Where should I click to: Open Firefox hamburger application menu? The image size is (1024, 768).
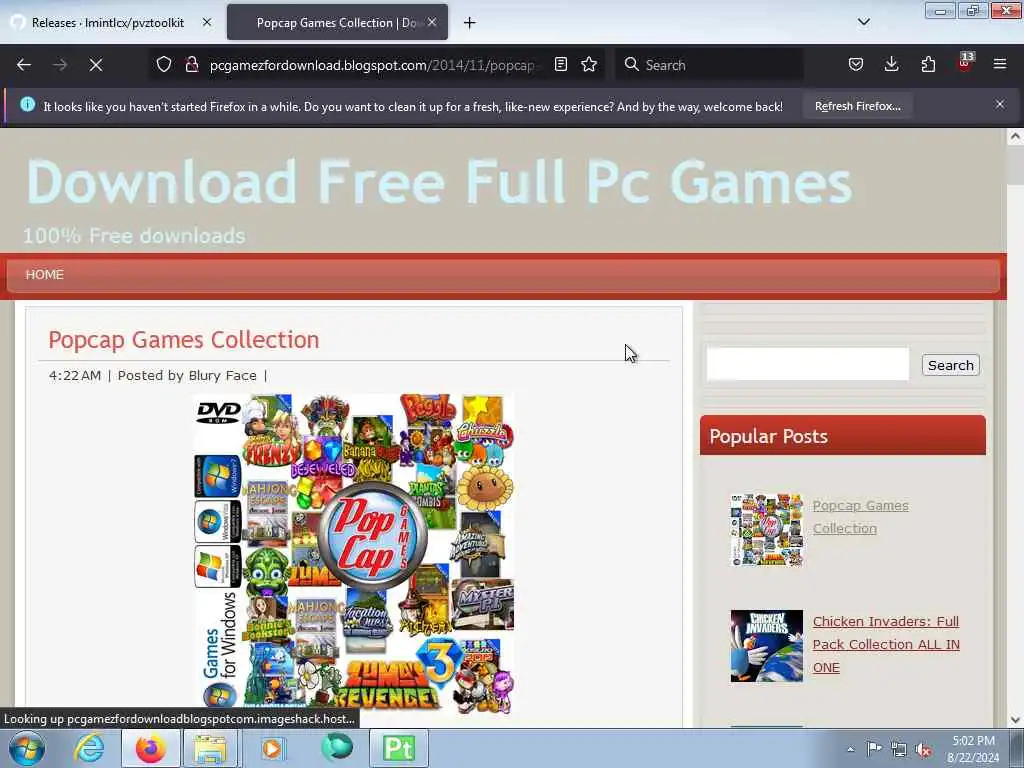(1000, 65)
